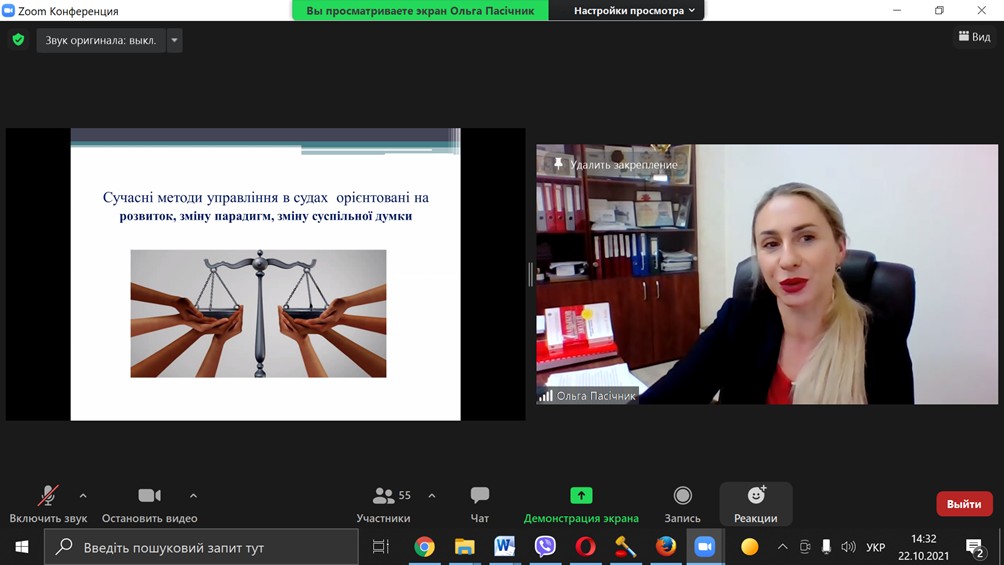Expand audio options chevron beside microphone
The height and width of the screenshot is (565, 1004).
pos(83,495)
